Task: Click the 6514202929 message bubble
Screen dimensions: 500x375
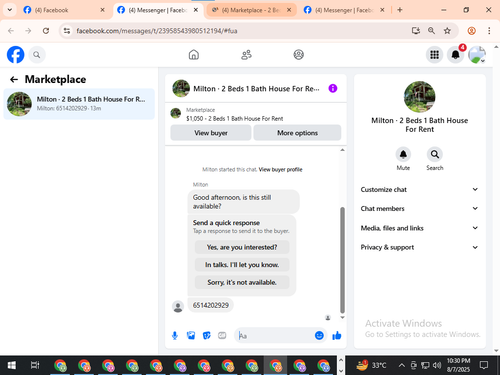Action: pyautogui.click(x=211, y=305)
